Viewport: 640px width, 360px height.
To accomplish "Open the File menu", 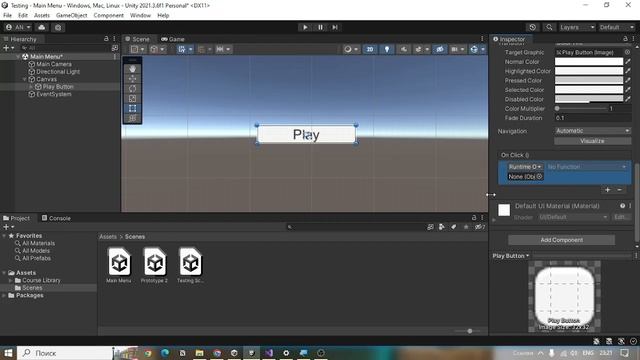I will coord(7,16).
